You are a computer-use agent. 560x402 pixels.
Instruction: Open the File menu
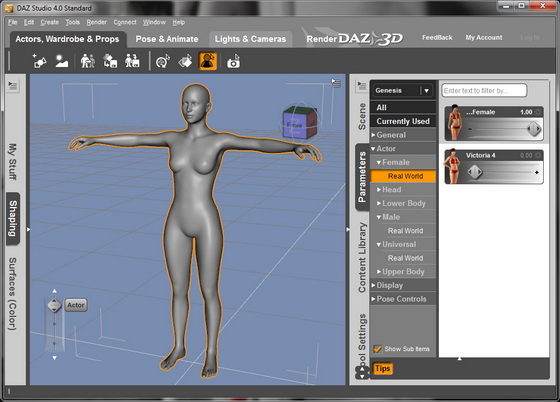click(12, 22)
